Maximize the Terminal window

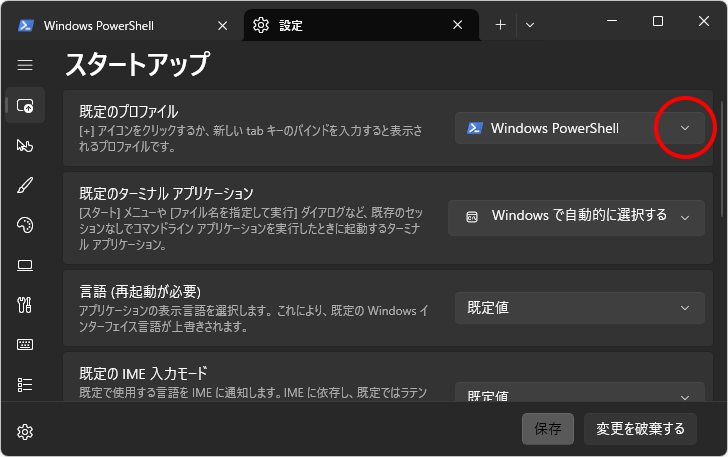coord(658,21)
